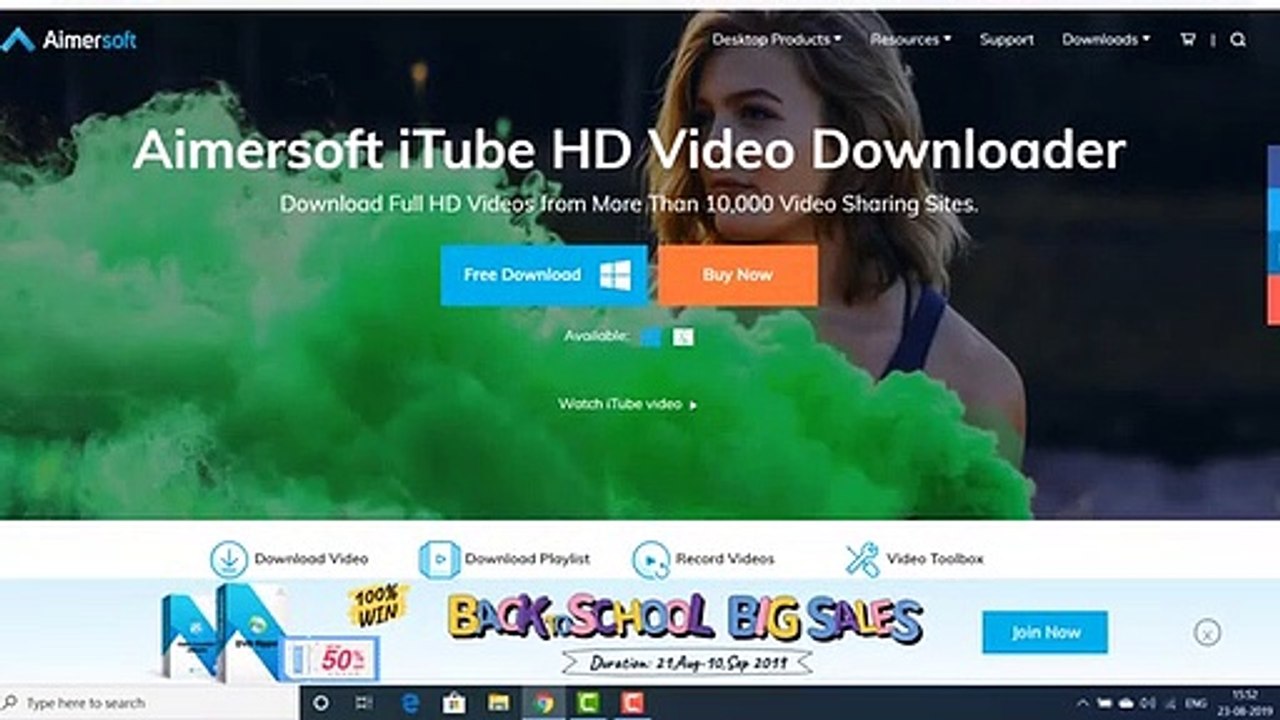1280x720 pixels.
Task: Click the orange Buy Now button
Action: tap(737, 275)
